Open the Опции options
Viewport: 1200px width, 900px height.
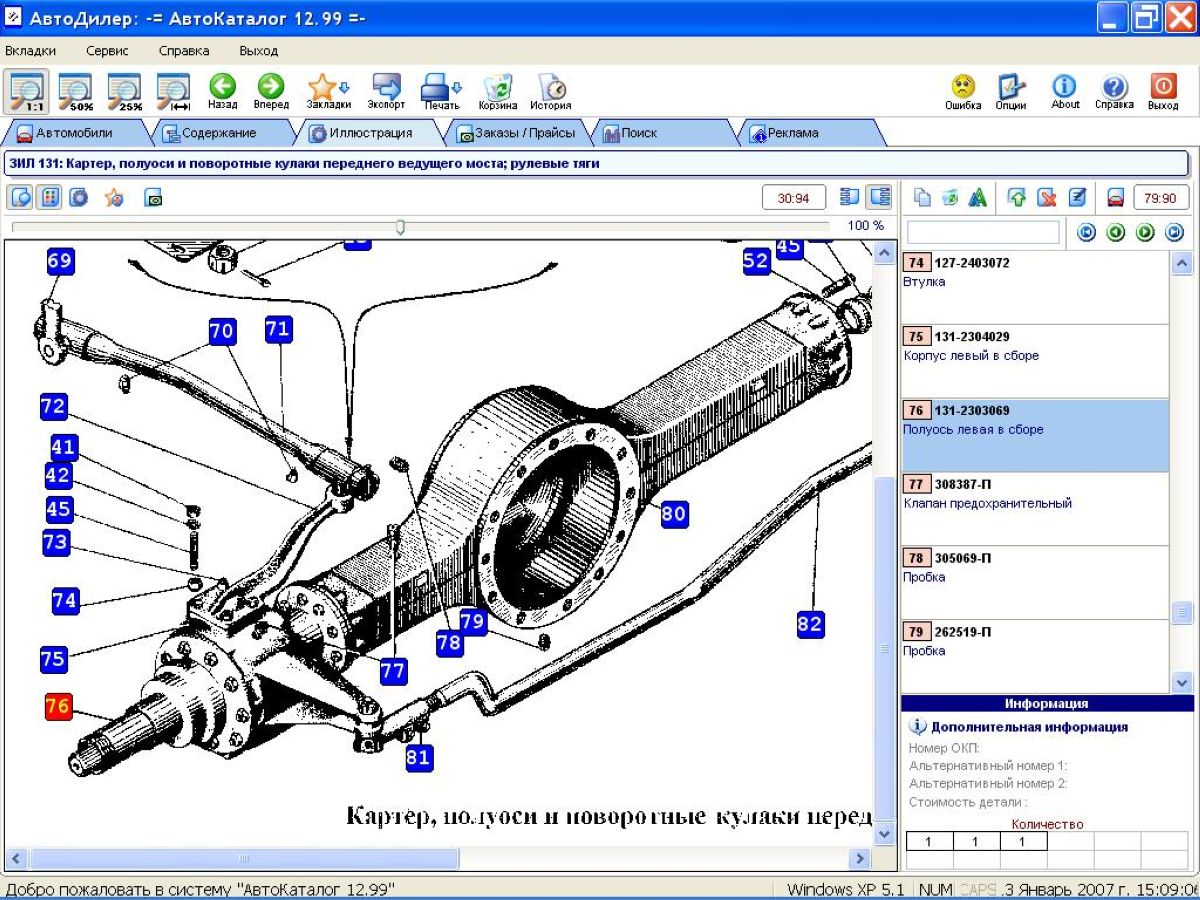[x=1011, y=92]
